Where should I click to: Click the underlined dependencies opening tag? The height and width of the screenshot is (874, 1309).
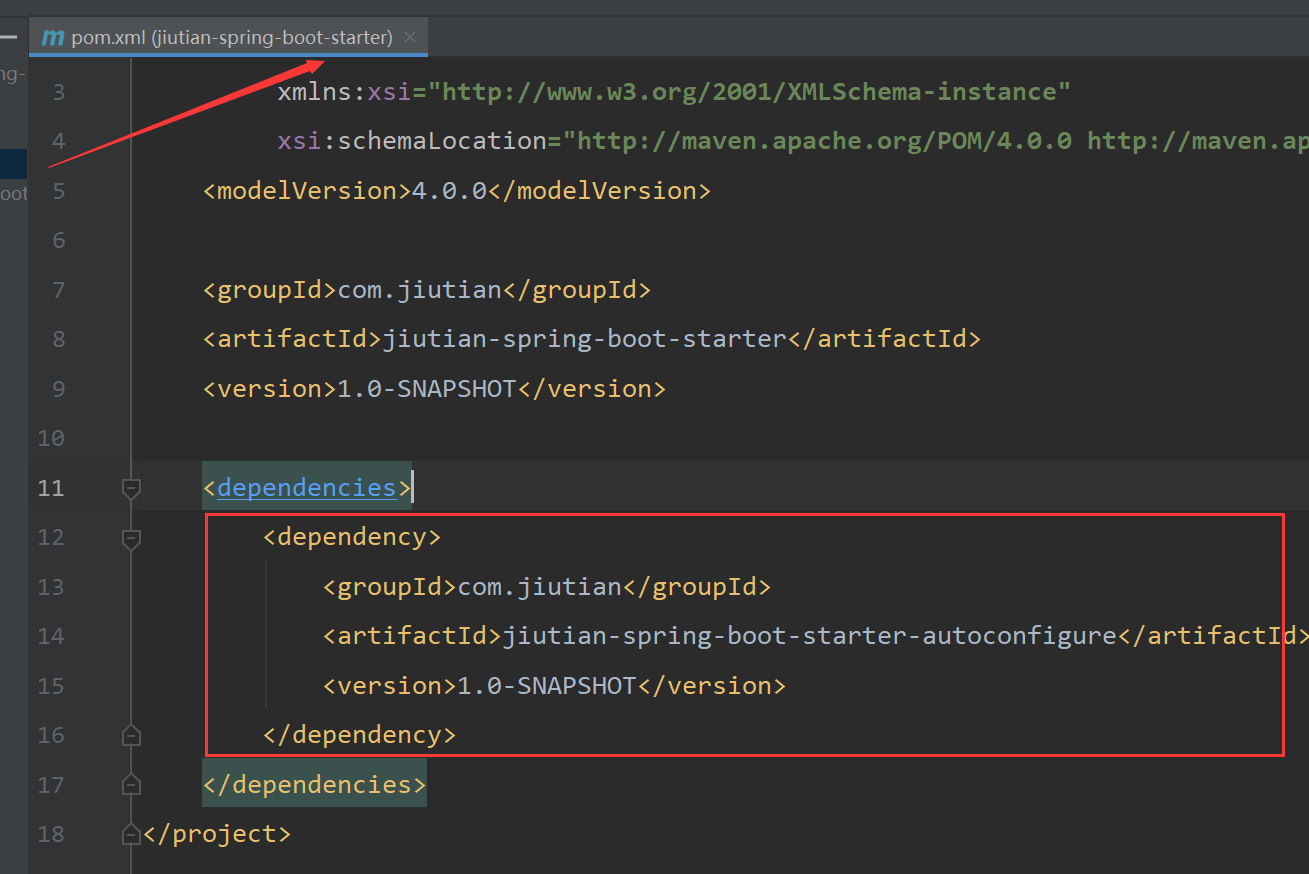click(306, 488)
